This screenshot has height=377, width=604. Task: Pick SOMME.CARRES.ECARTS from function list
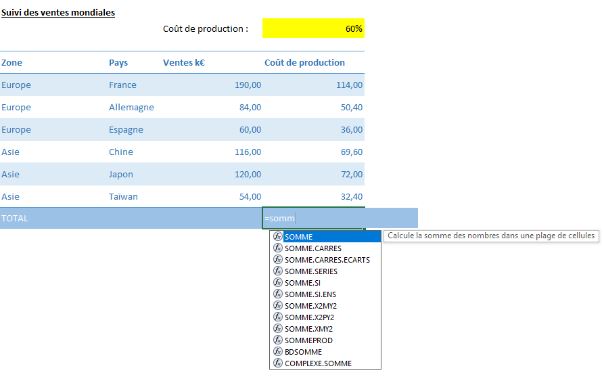(x=325, y=260)
